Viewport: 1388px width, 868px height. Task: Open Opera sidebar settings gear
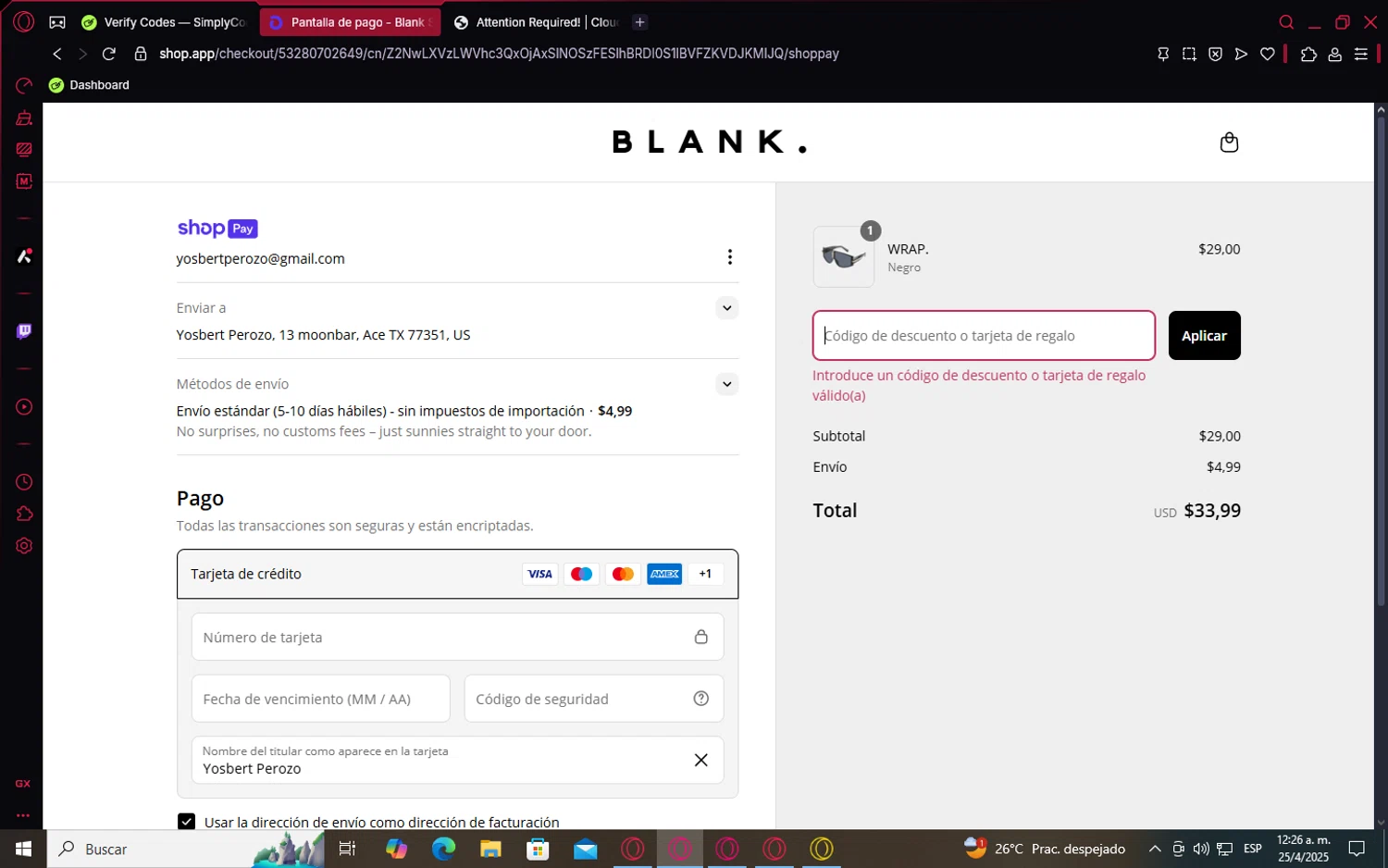pyautogui.click(x=24, y=546)
